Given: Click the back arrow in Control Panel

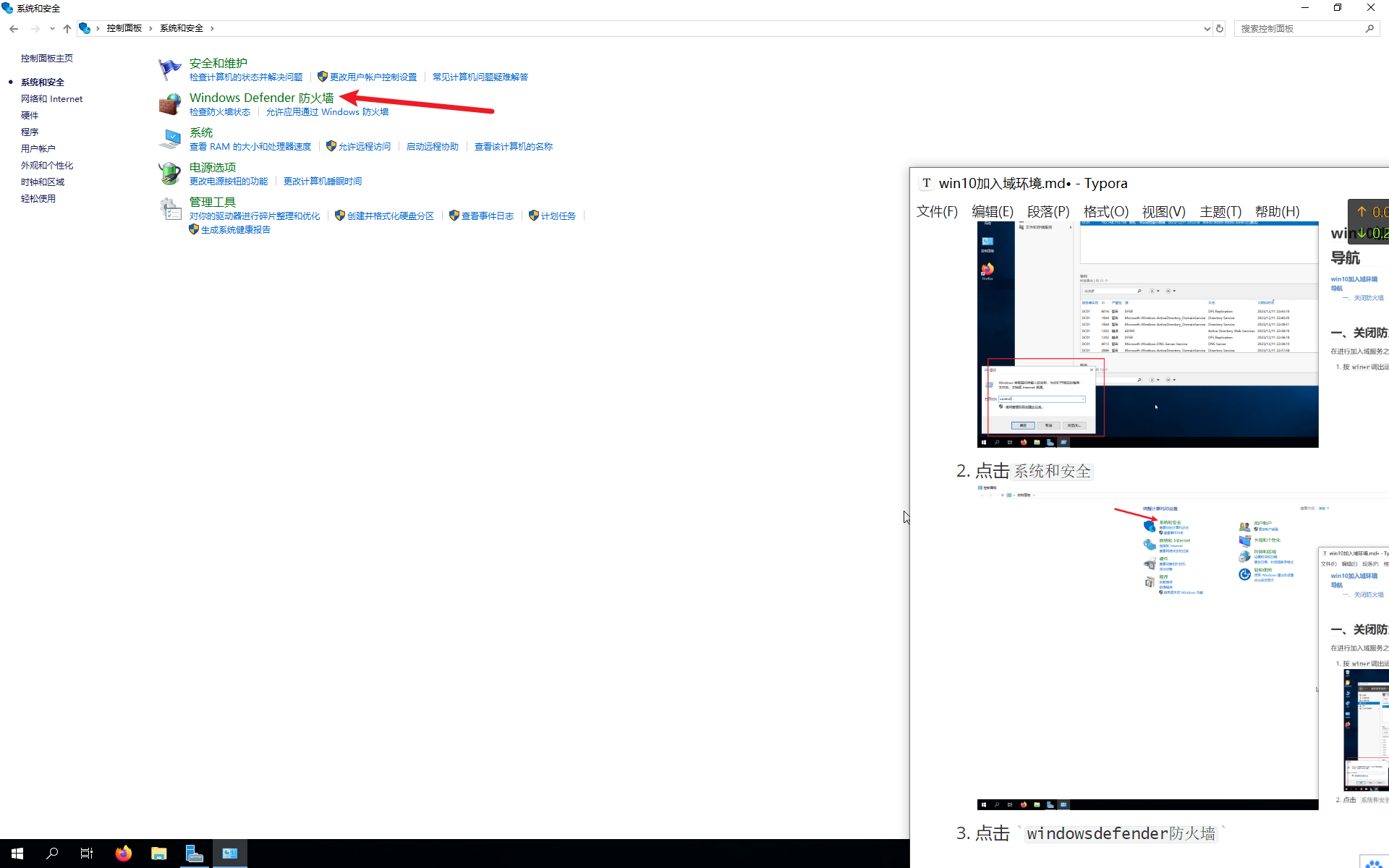Looking at the screenshot, I should point(14,28).
